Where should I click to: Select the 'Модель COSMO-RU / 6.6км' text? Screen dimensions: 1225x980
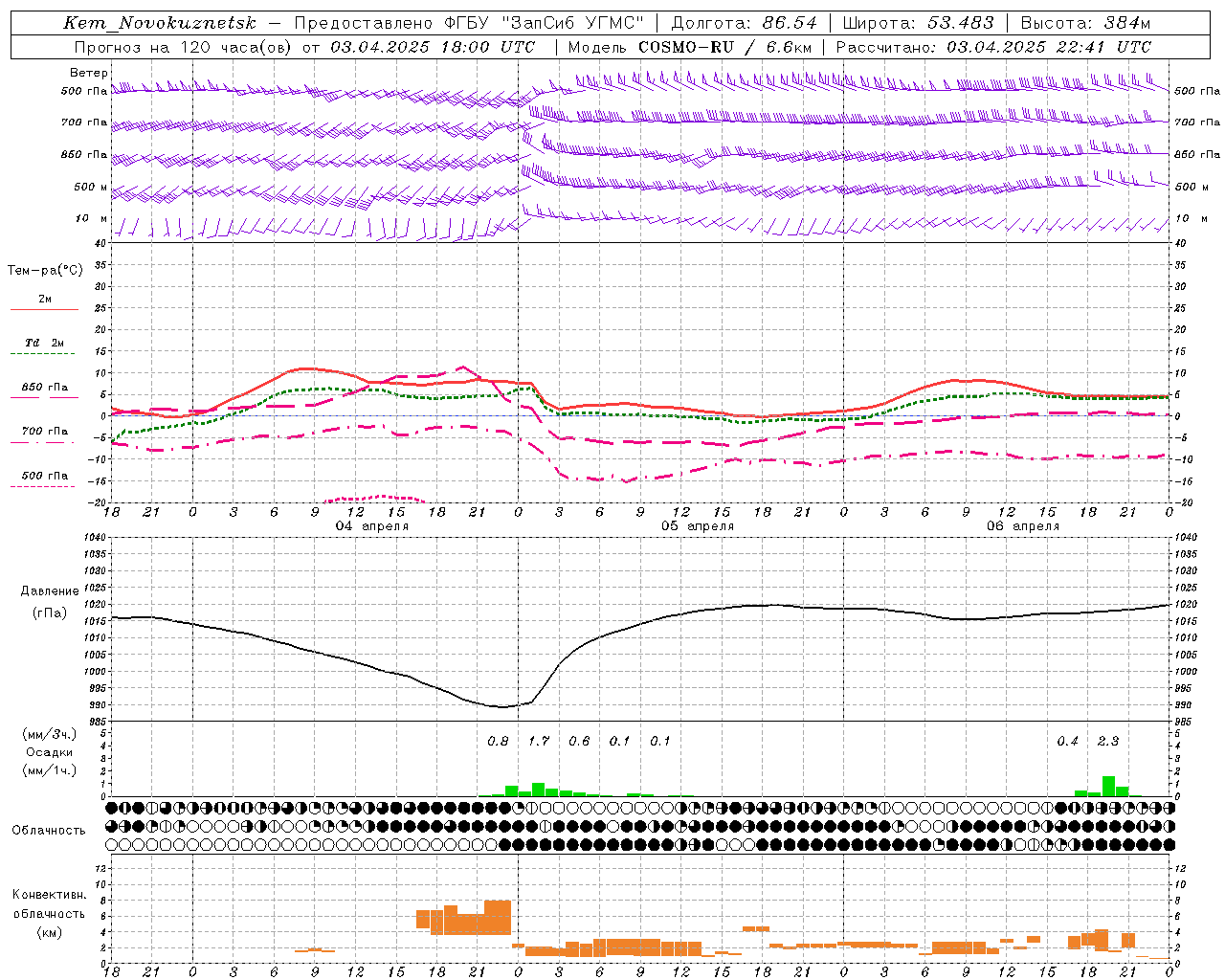point(690,47)
